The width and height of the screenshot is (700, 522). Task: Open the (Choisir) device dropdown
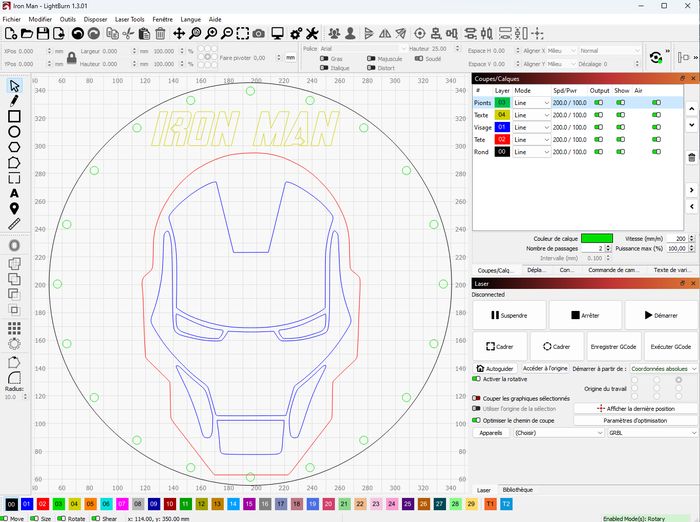(558, 433)
